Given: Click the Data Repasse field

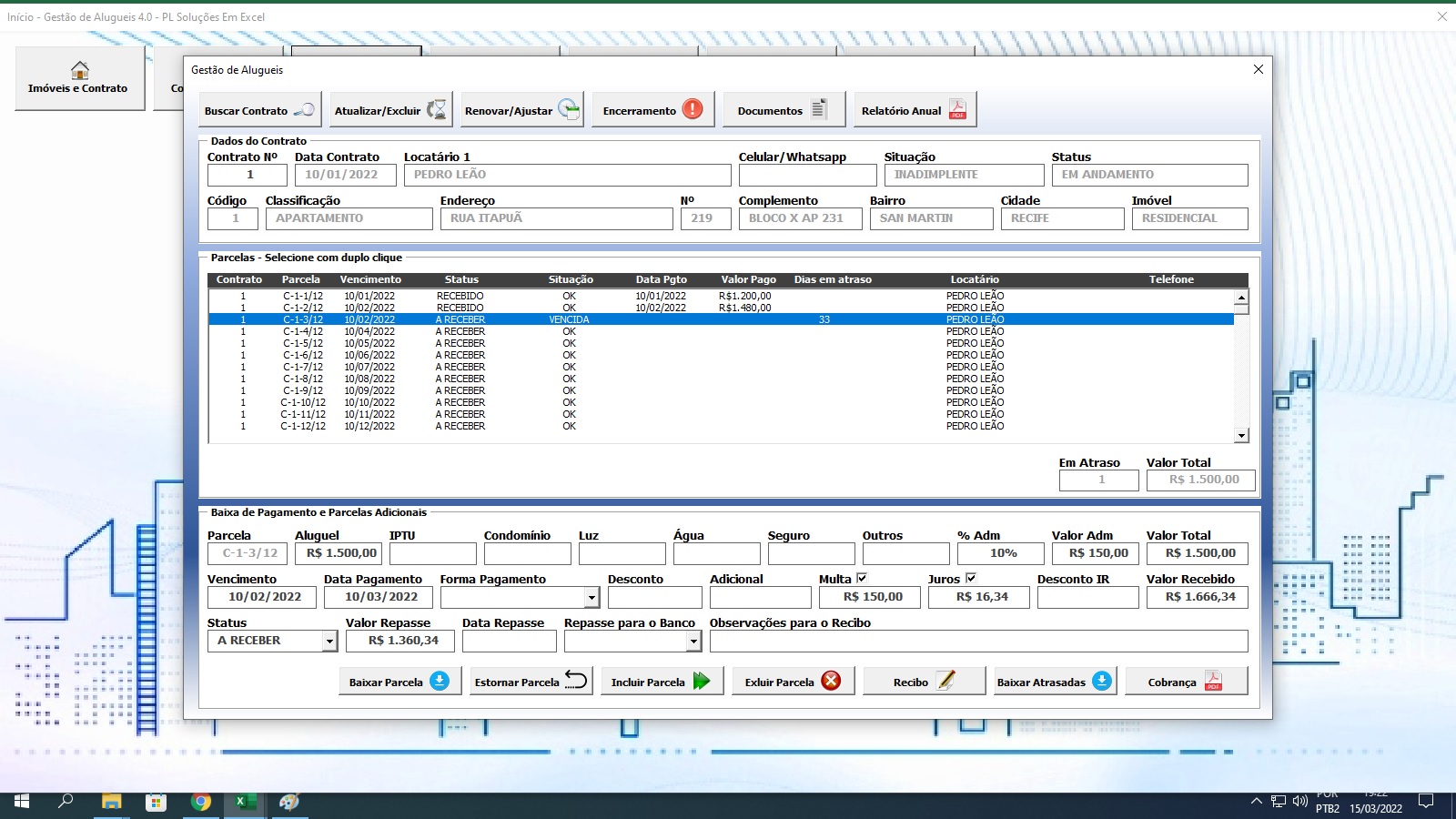Looking at the screenshot, I should tap(509, 642).
